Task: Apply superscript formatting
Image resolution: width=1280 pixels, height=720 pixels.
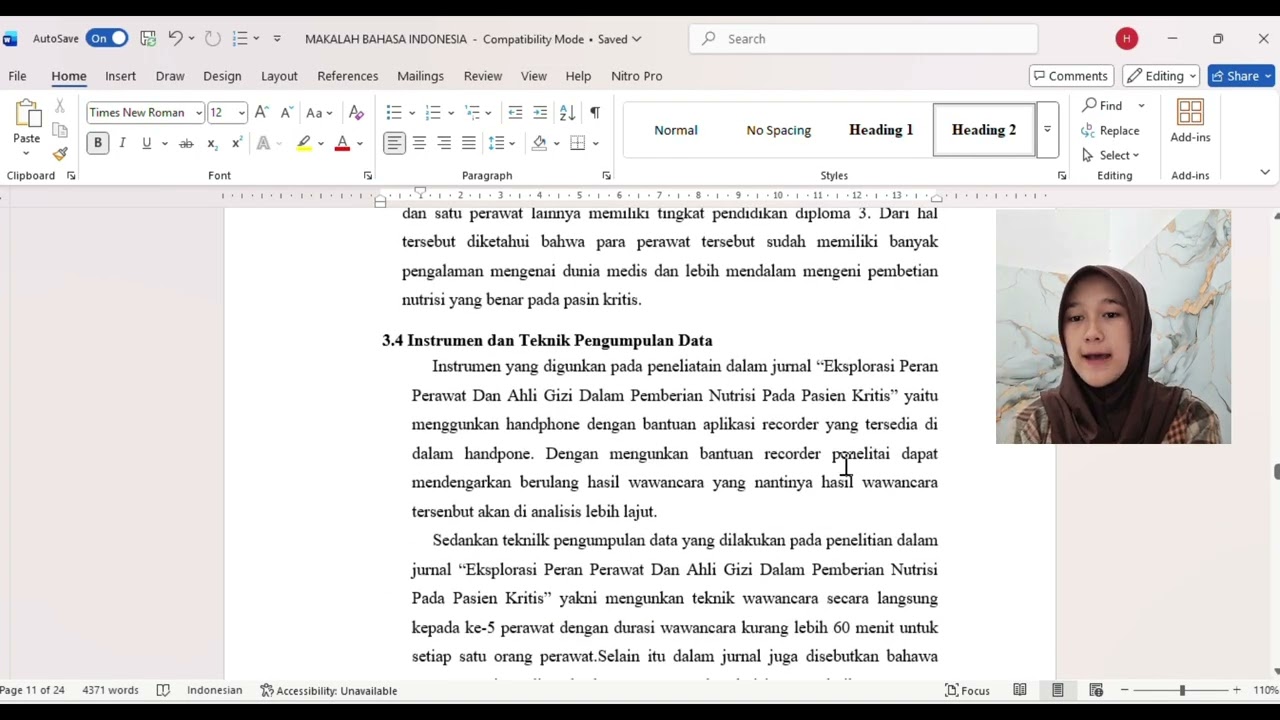Action: tap(237, 143)
